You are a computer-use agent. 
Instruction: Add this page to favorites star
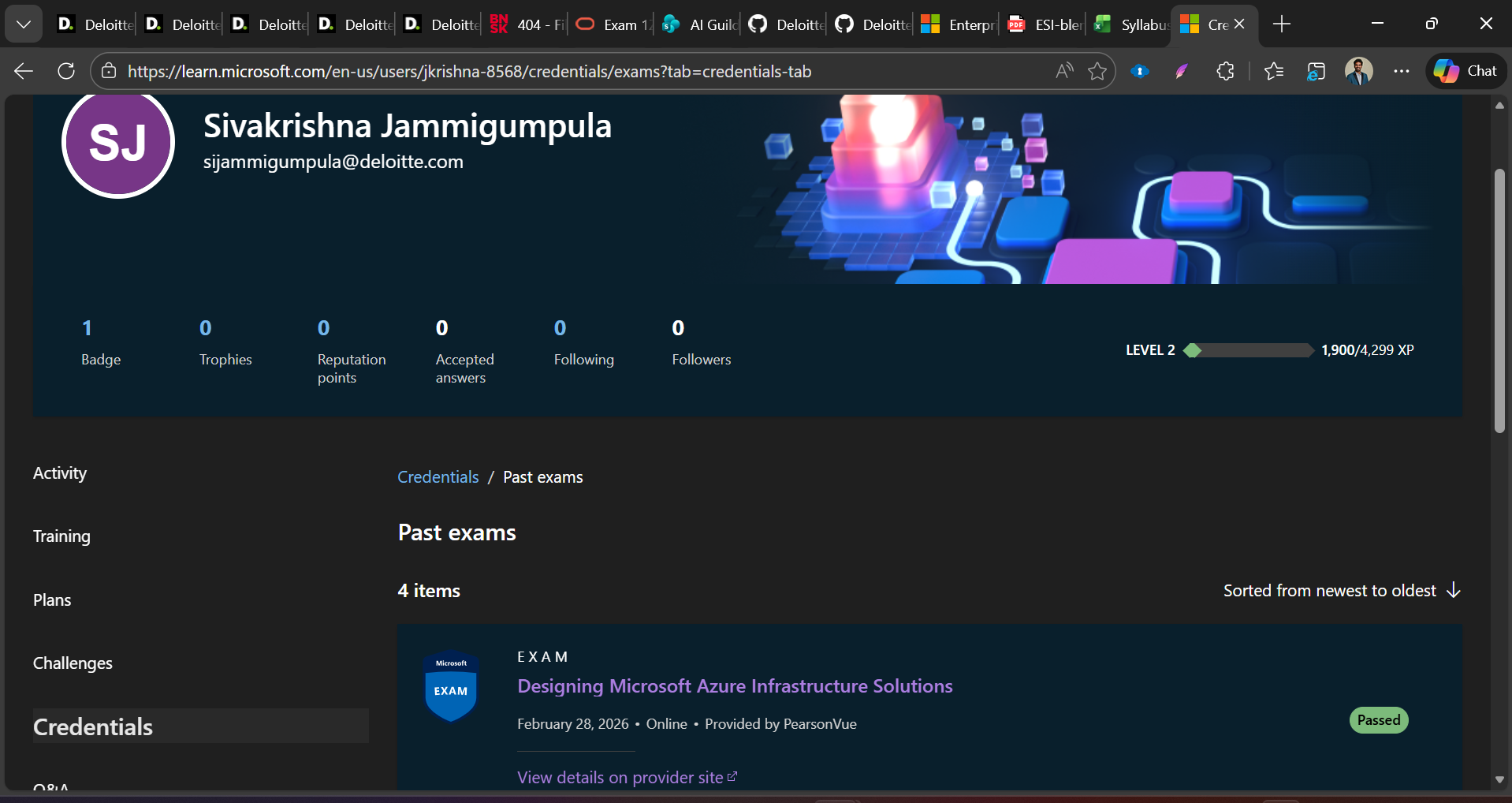1097,71
